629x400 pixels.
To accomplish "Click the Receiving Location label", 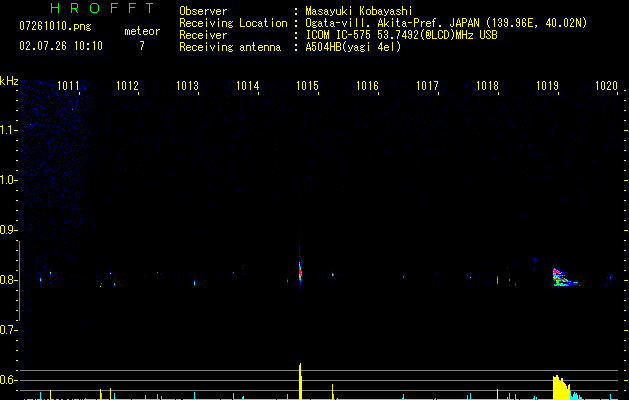I will click(x=233, y=23).
